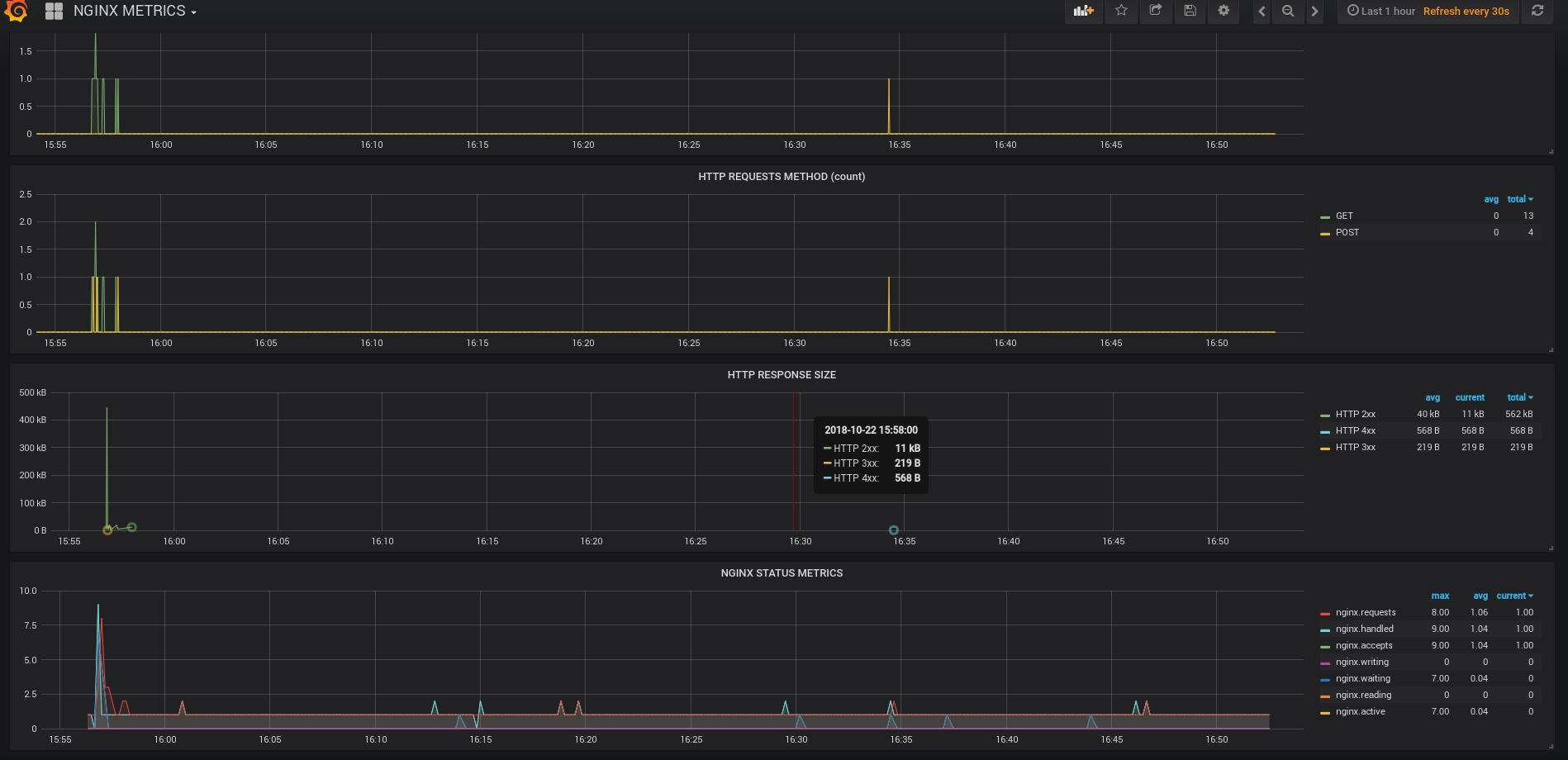
Task: Toggle the GET series in legend
Action: (x=1344, y=216)
